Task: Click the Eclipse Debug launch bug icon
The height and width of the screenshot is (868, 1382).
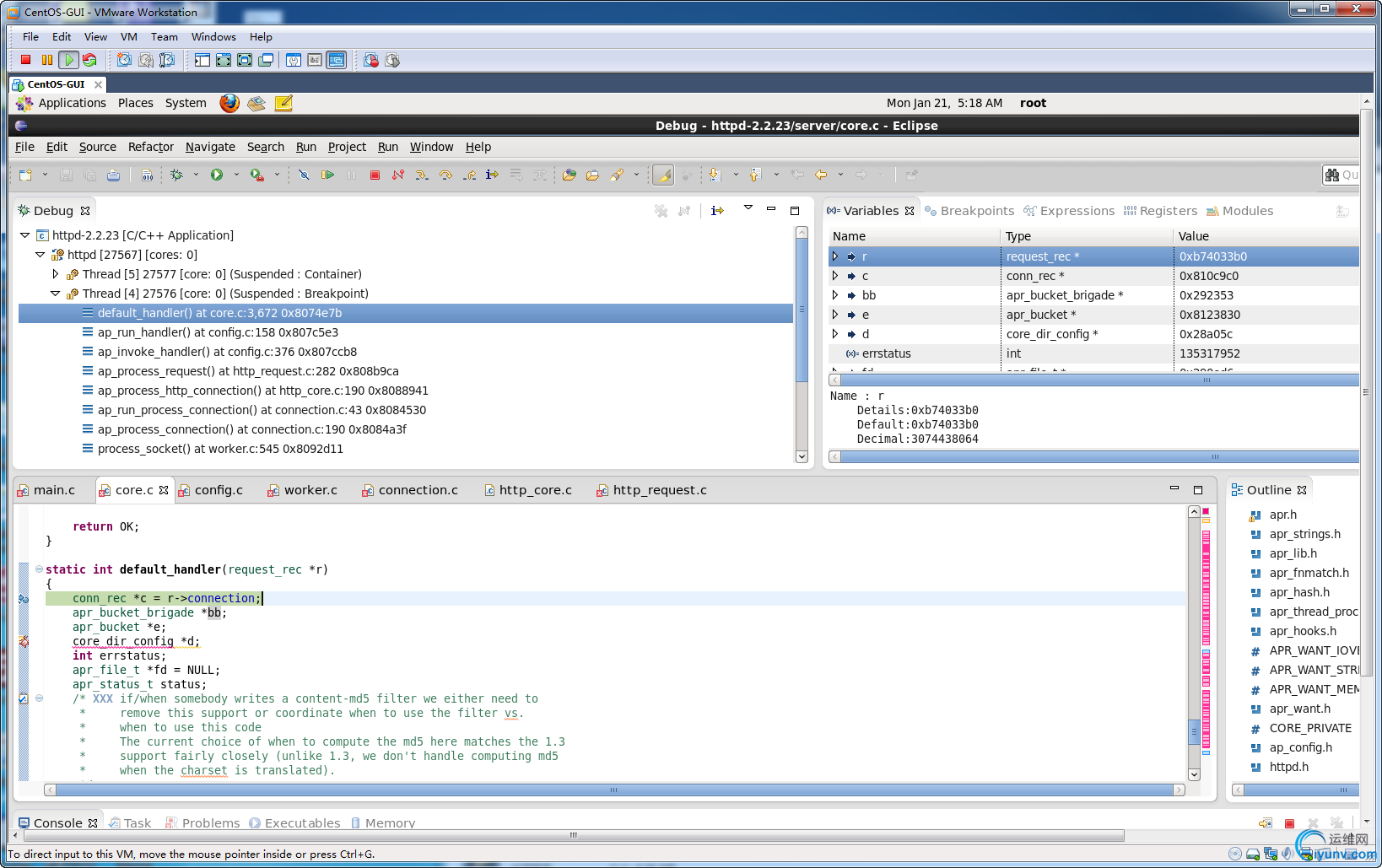Action: coord(176,175)
